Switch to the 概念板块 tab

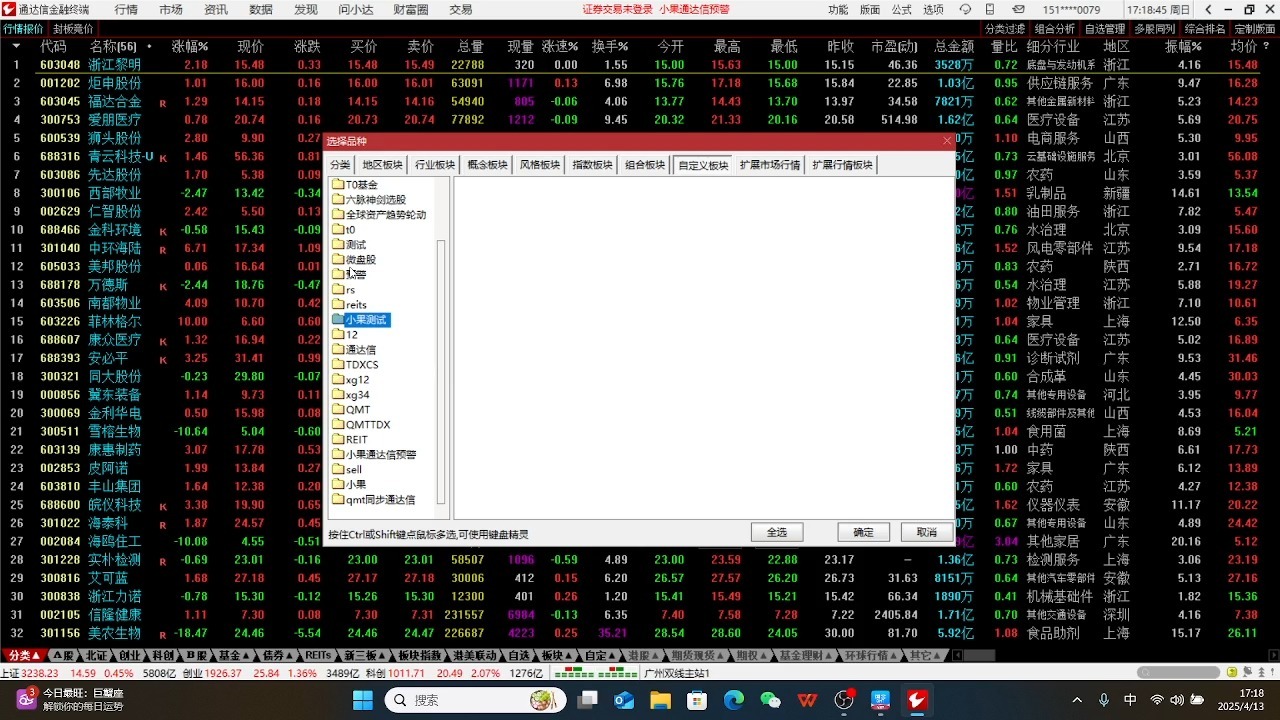[x=485, y=165]
